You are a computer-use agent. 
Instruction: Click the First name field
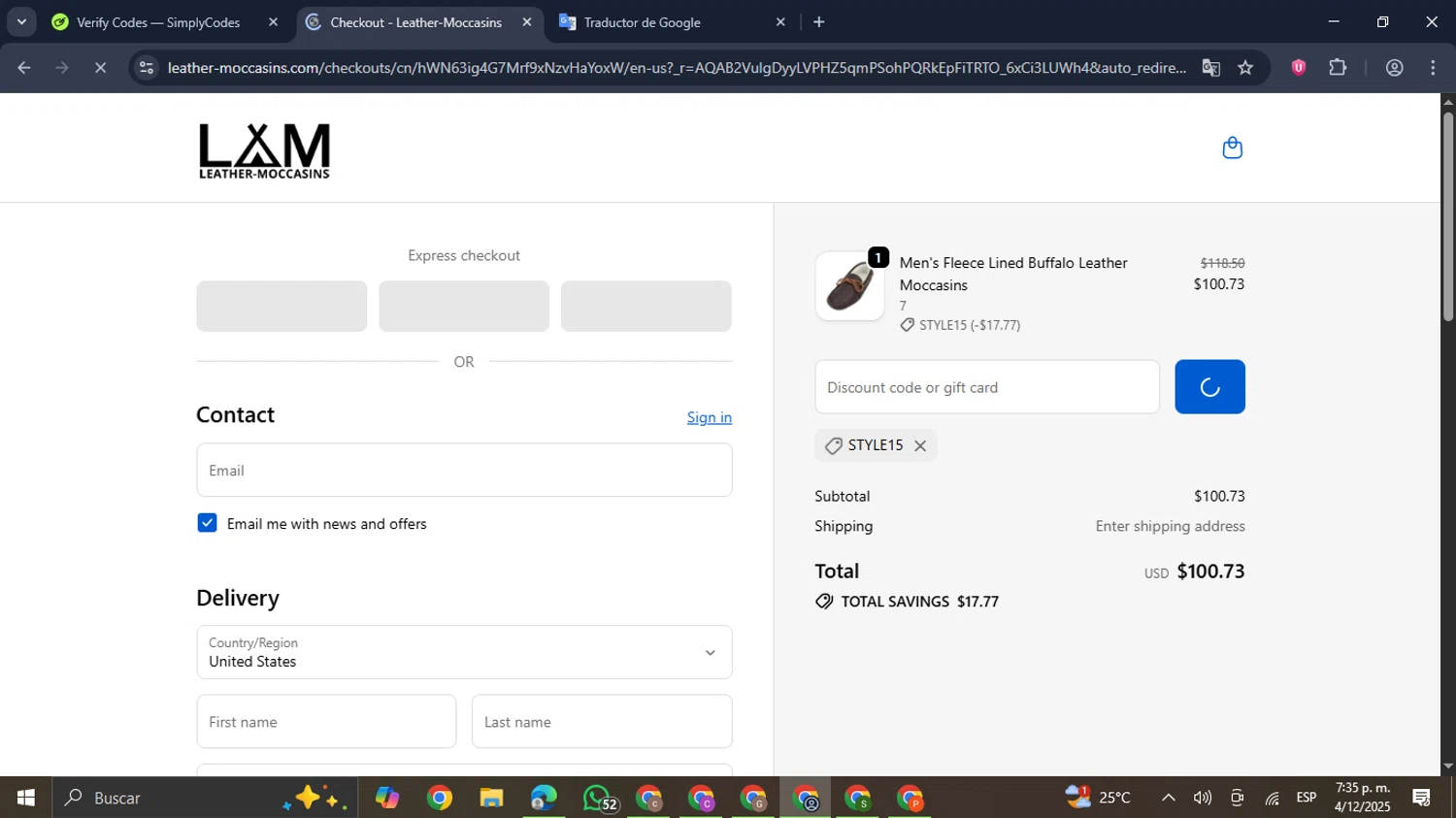point(326,722)
